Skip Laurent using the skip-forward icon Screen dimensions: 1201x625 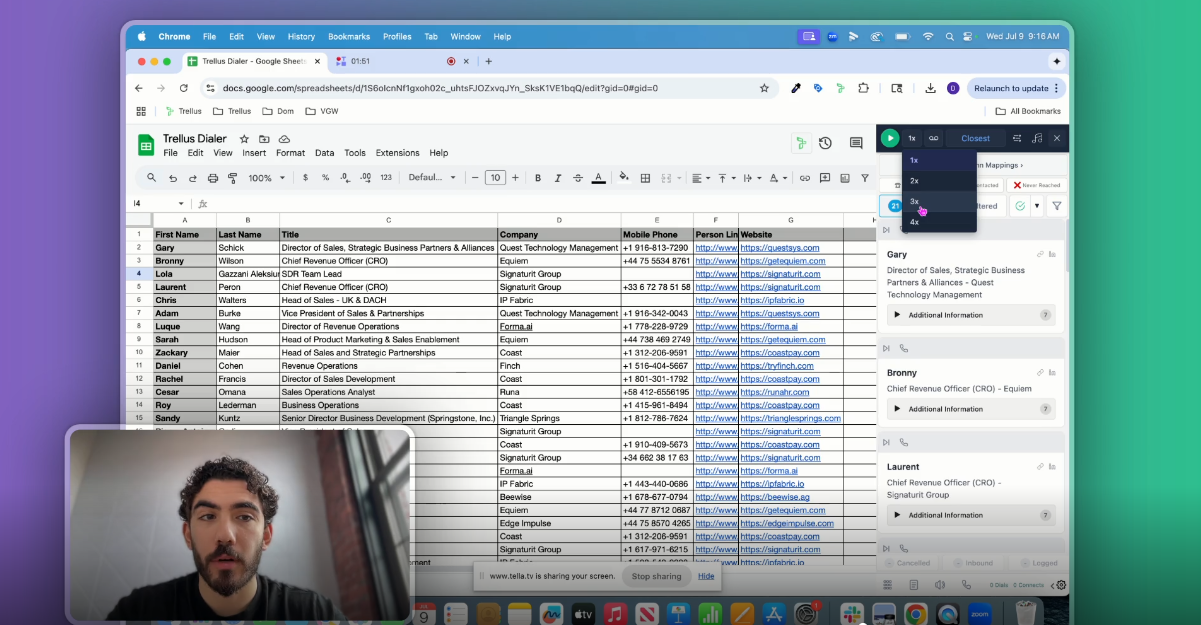click(x=886, y=442)
